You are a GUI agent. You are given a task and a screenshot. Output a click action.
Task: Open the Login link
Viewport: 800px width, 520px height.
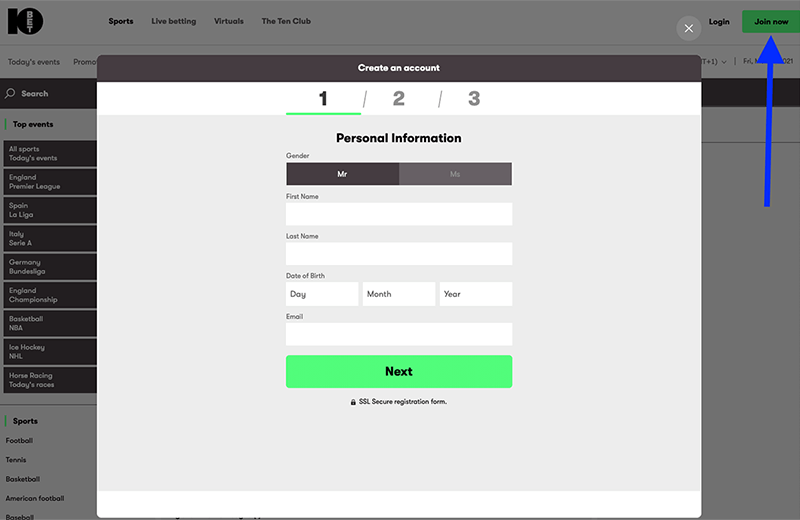click(719, 22)
